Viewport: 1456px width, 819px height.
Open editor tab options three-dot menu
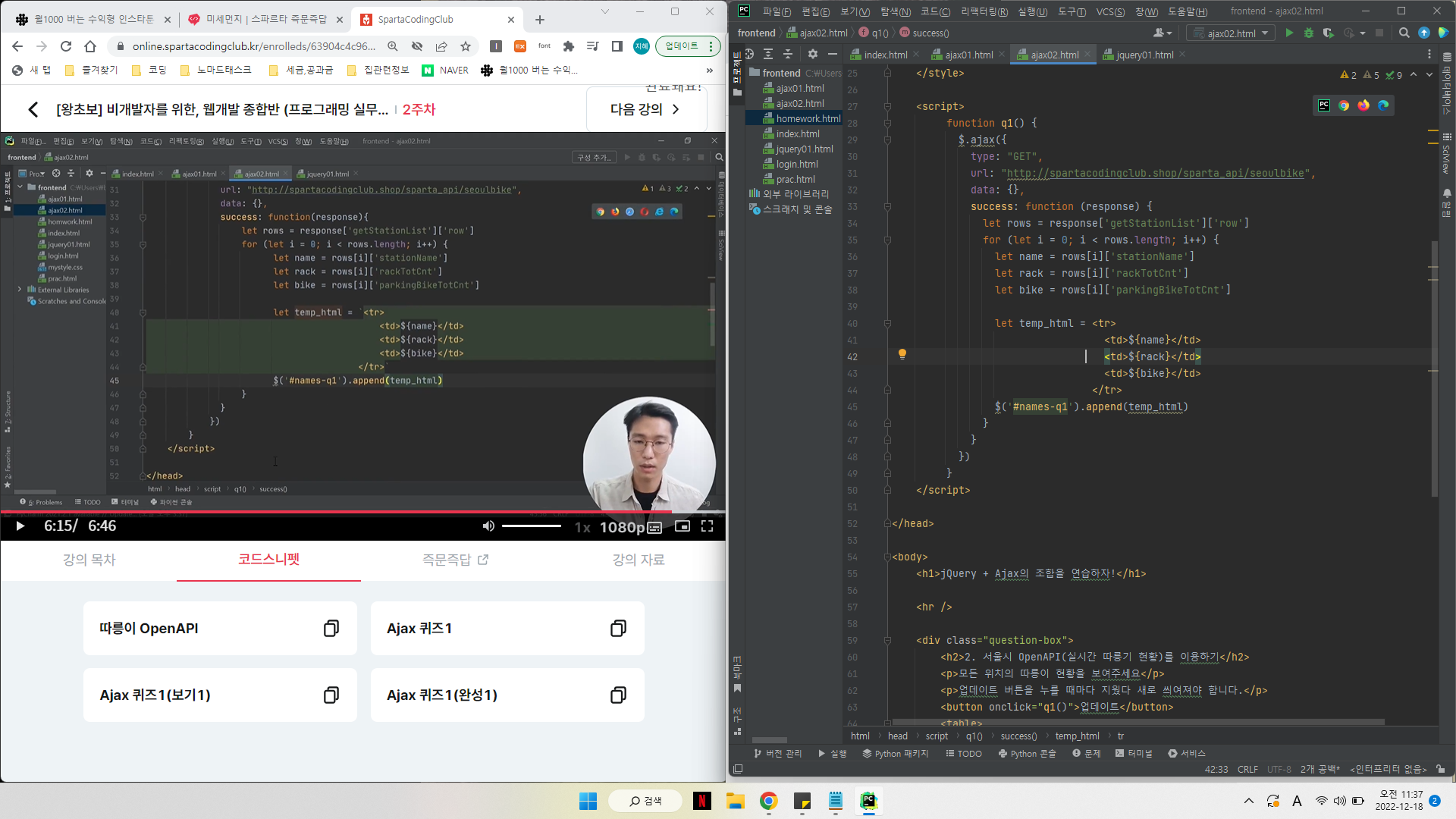click(1429, 55)
